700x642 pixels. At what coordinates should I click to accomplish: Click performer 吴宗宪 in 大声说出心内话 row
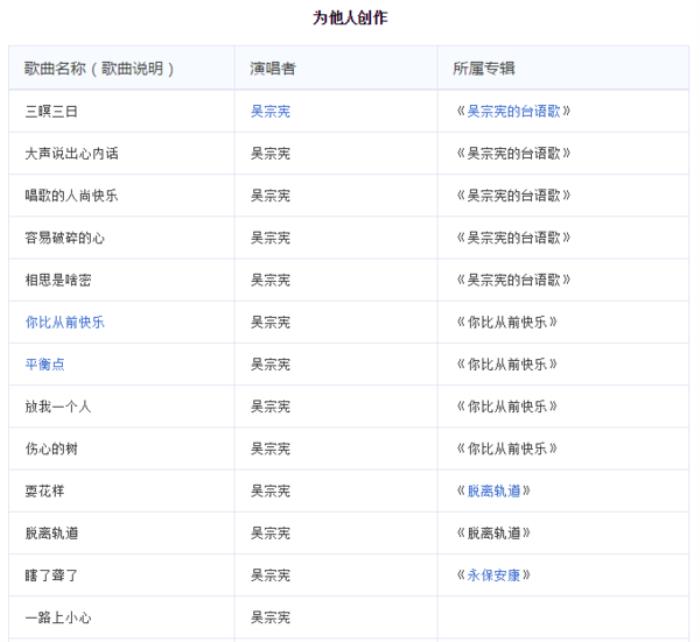(271, 154)
